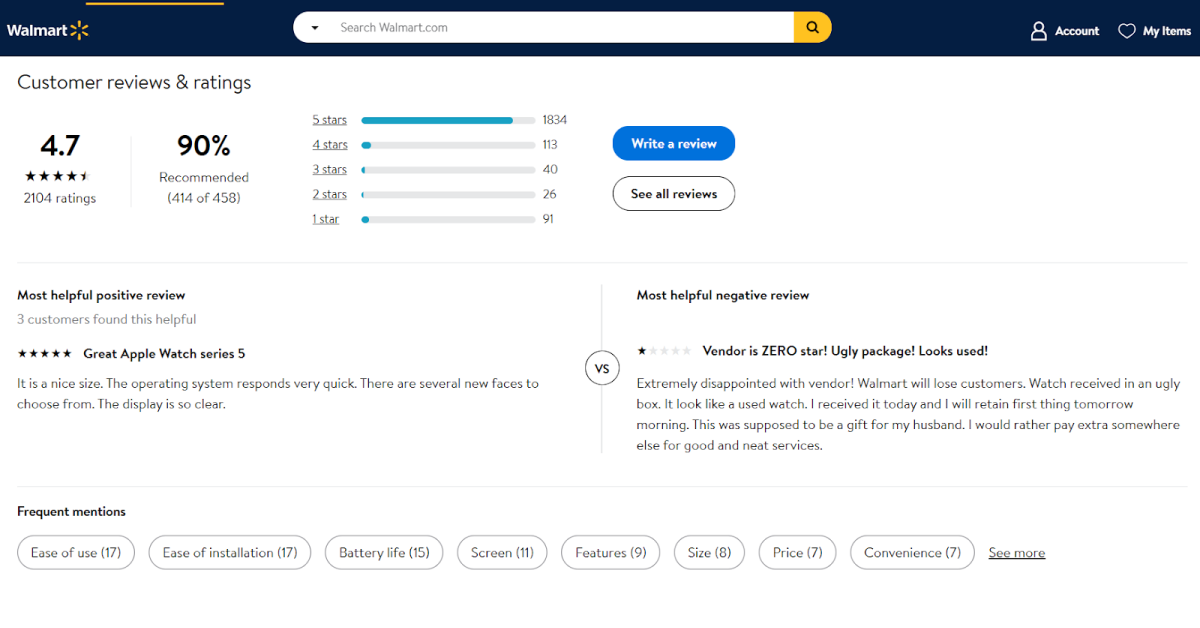This screenshot has height=628, width=1200.
Task: Open My Items with the heart icon
Action: pos(1126,30)
